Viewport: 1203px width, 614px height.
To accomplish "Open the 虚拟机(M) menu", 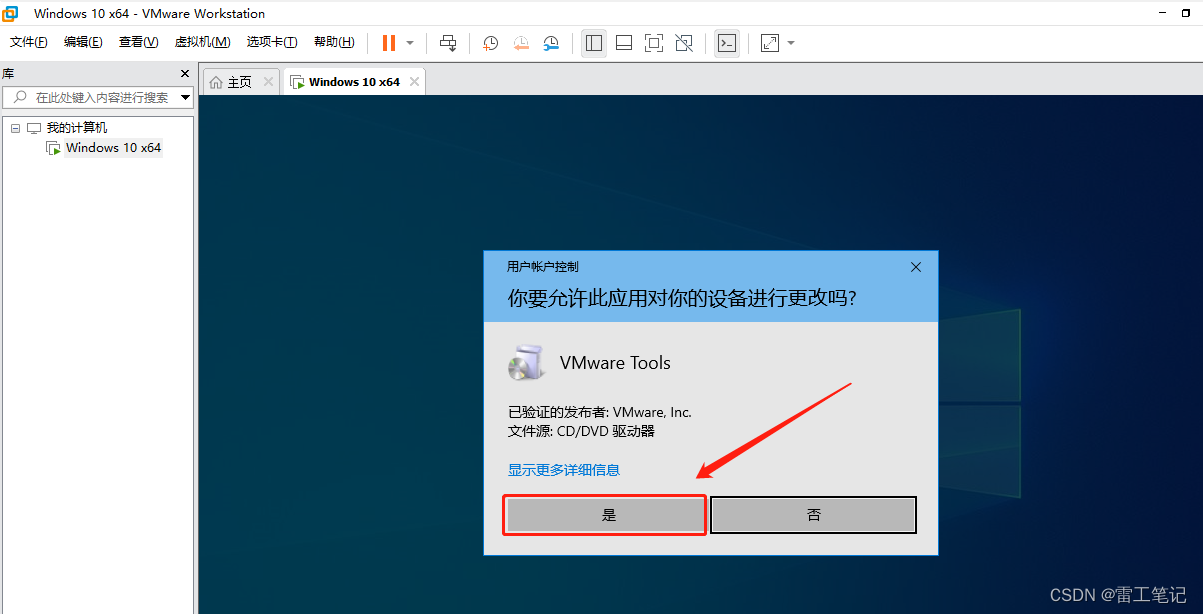I will (203, 42).
